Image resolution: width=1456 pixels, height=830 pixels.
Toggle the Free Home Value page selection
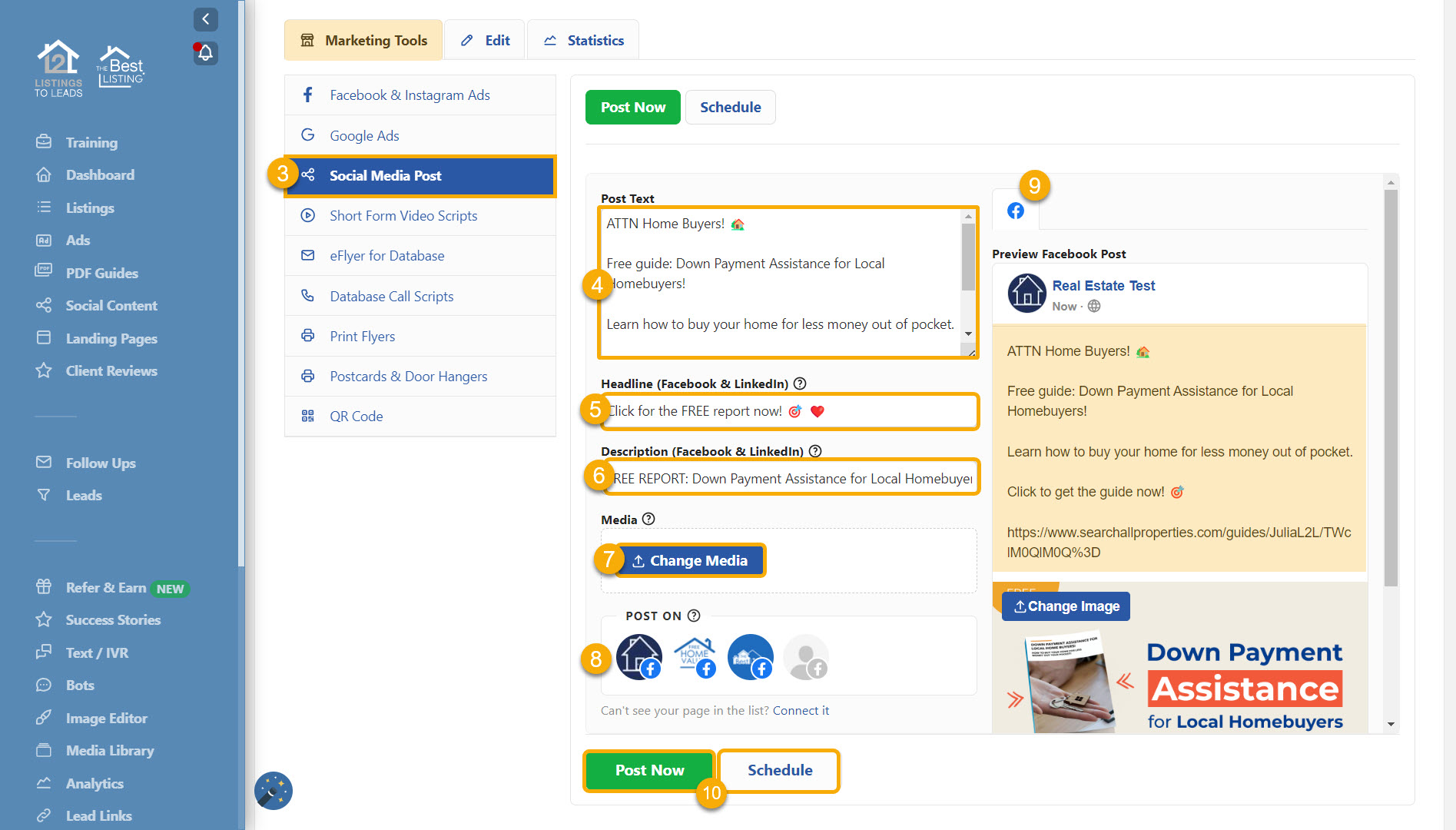695,657
